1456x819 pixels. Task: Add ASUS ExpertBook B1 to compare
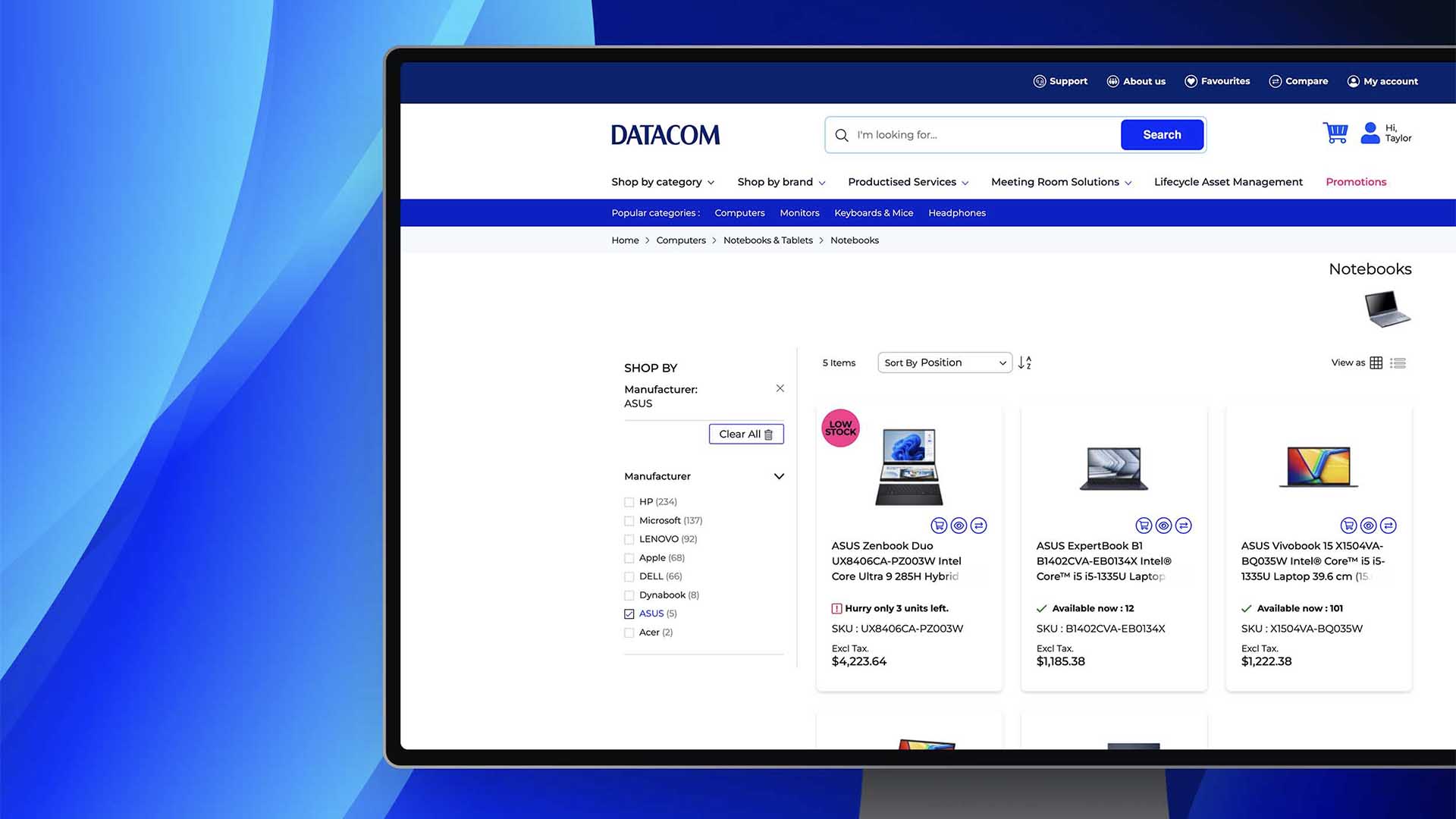1184,525
